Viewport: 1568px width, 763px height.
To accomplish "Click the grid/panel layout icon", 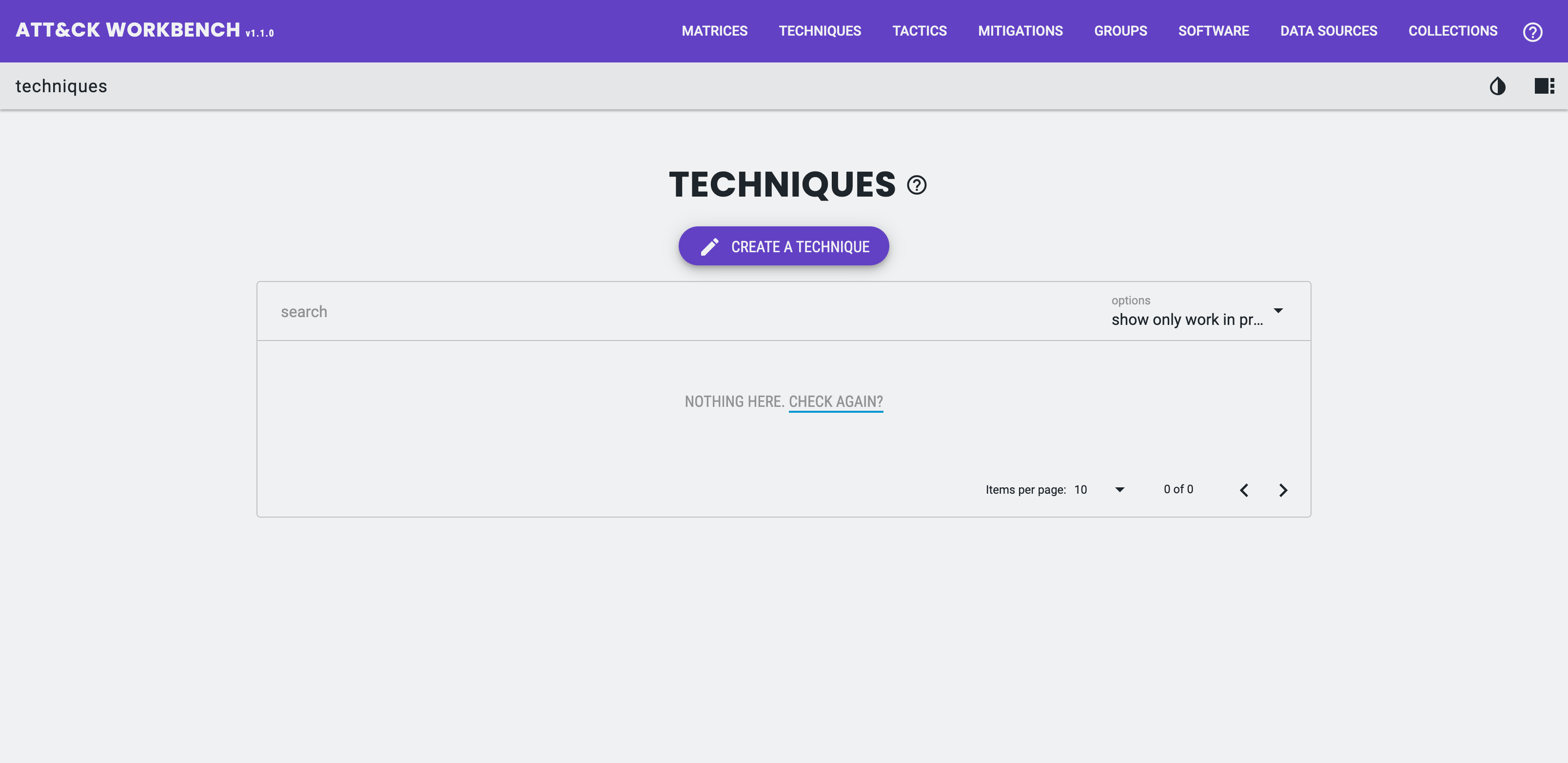I will (1544, 85).
